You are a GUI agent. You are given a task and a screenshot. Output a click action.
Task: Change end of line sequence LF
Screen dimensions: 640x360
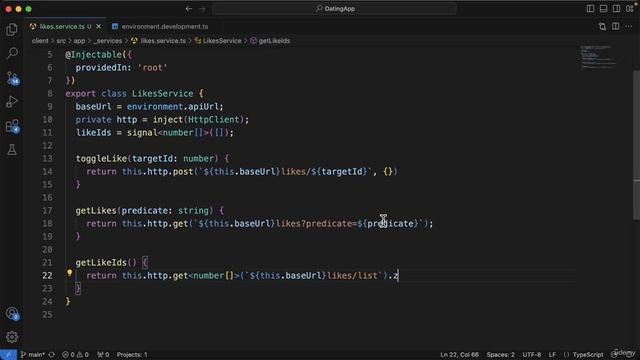coord(552,355)
